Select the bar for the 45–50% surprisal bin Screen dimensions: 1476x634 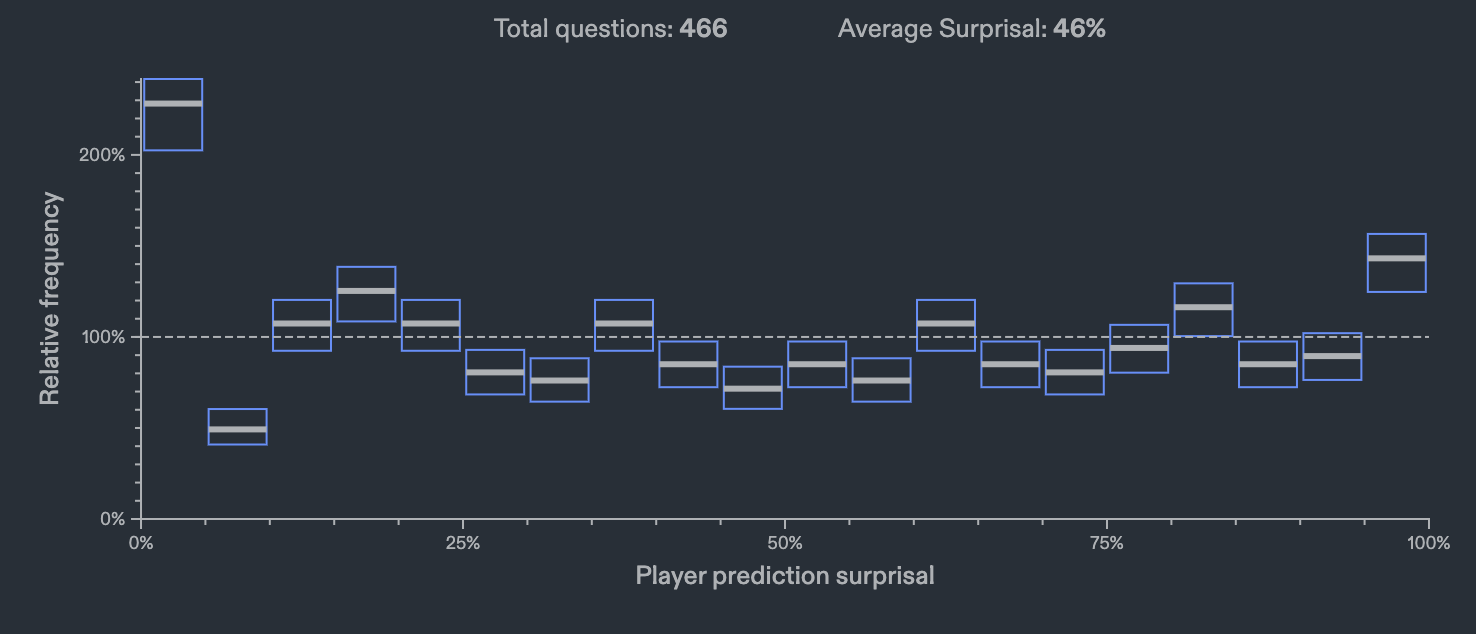coord(752,388)
